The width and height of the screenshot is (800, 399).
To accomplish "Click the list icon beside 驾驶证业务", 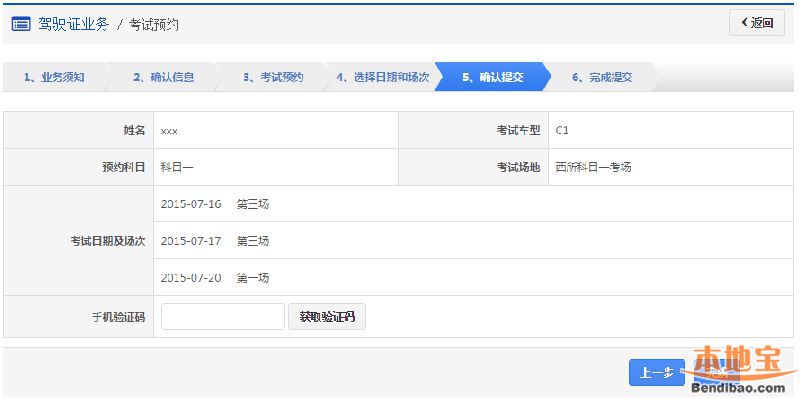I will click(21, 24).
